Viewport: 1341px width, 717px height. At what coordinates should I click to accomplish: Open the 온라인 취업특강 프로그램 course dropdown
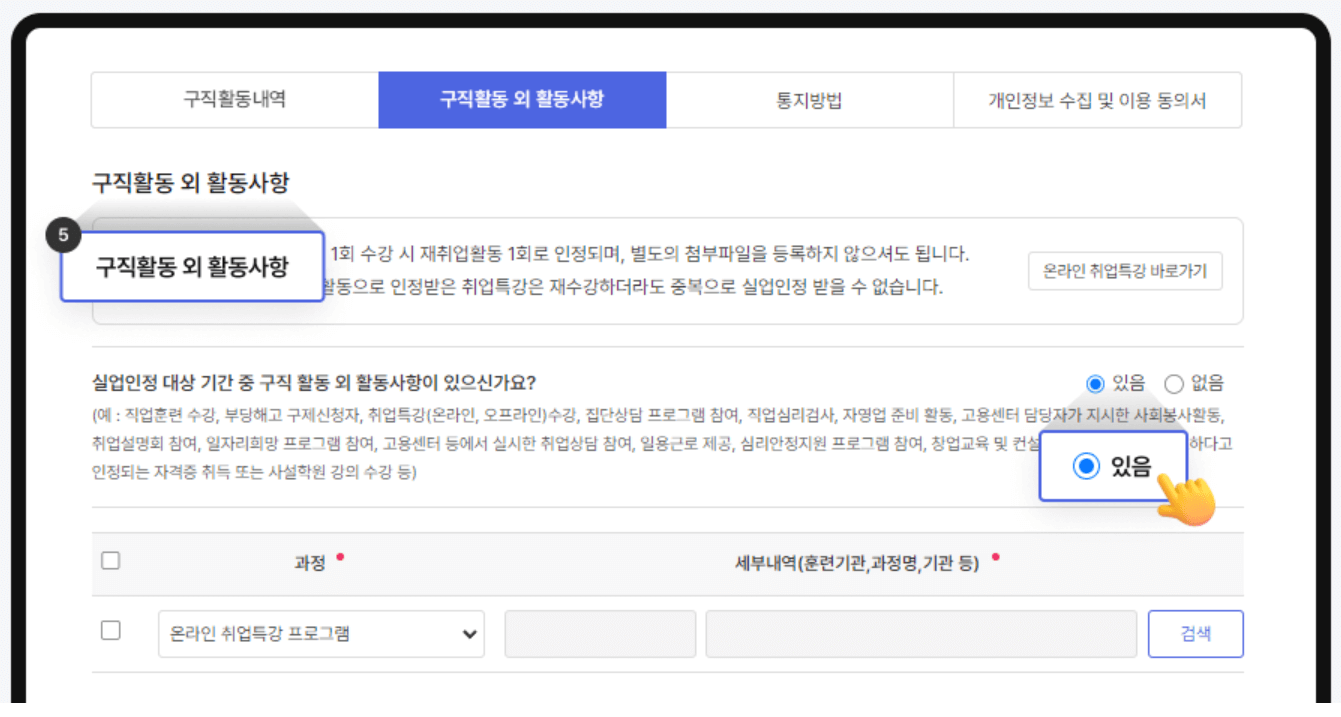(x=320, y=633)
